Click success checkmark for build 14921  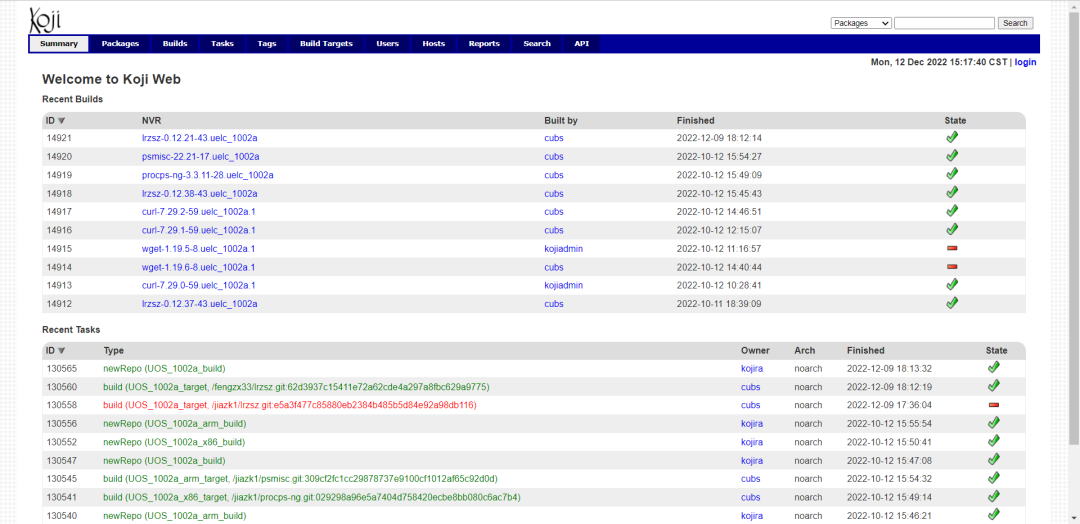tap(952, 137)
